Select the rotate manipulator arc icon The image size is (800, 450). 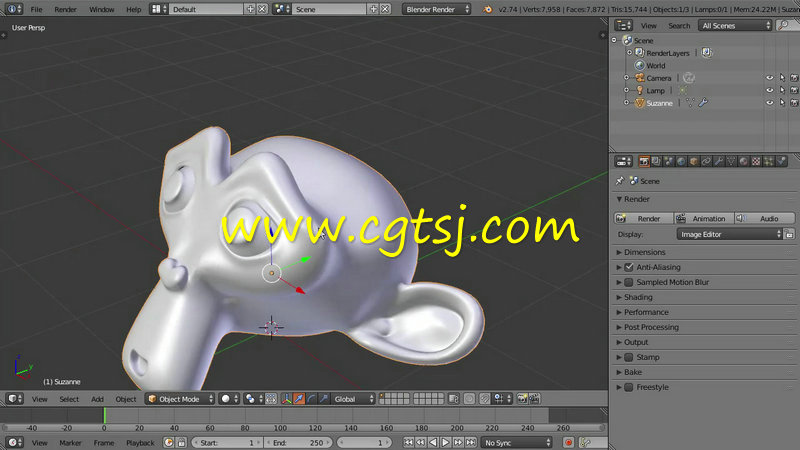click(x=311, y=399)
